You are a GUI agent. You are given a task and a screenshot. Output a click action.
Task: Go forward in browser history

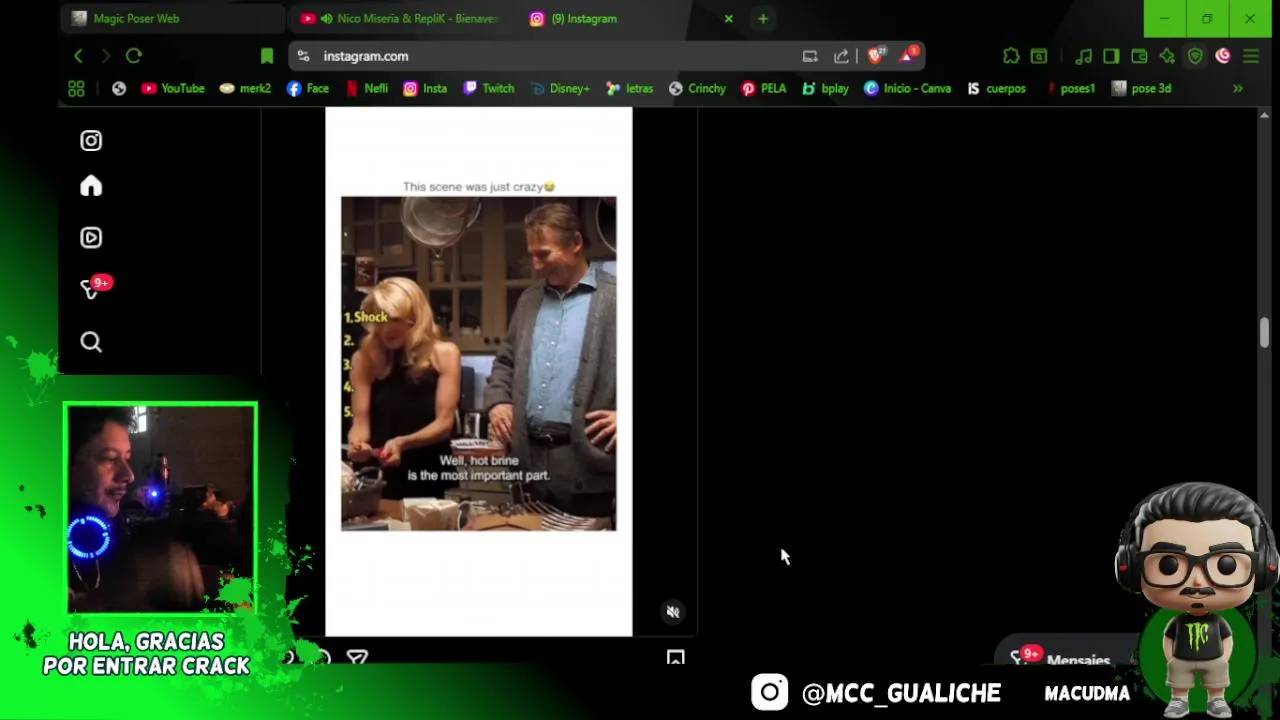pyautogui.click(x=105, y=56)
